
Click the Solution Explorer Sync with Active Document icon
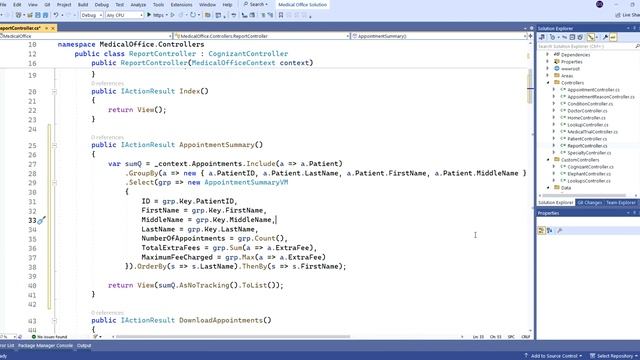[x=565, y=37]
